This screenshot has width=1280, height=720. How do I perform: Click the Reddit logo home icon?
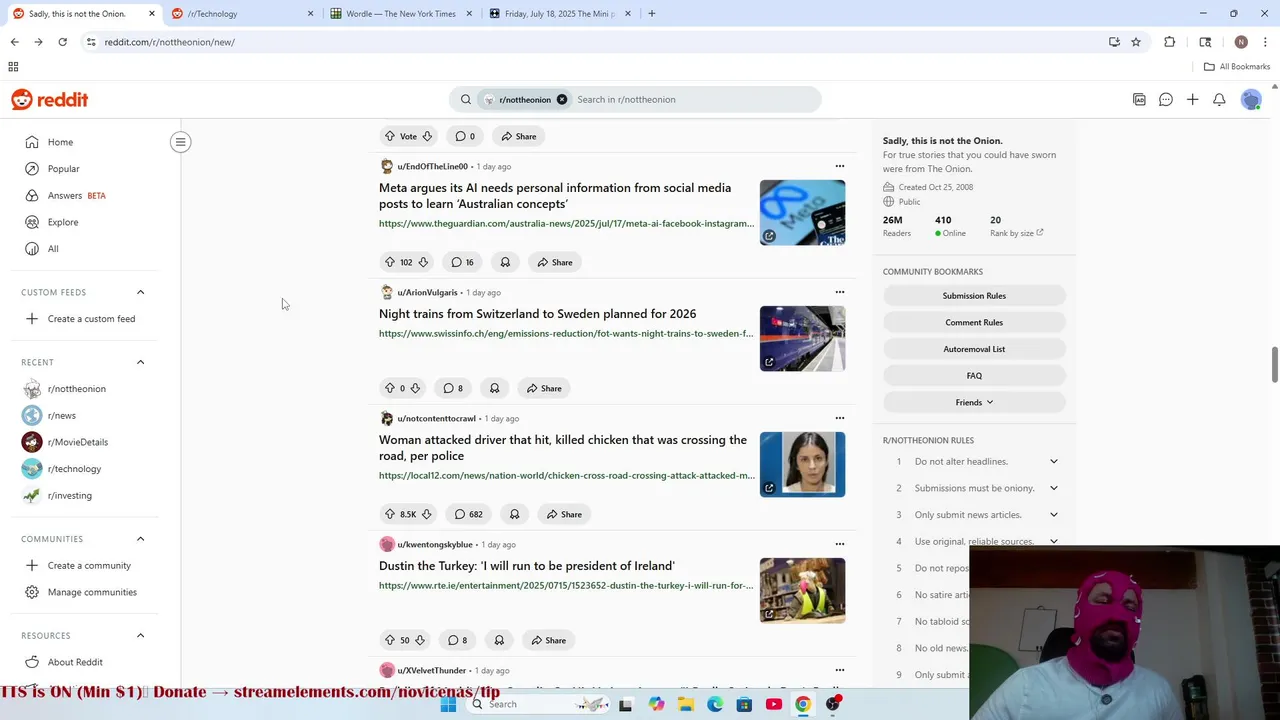tap(49, 99)
